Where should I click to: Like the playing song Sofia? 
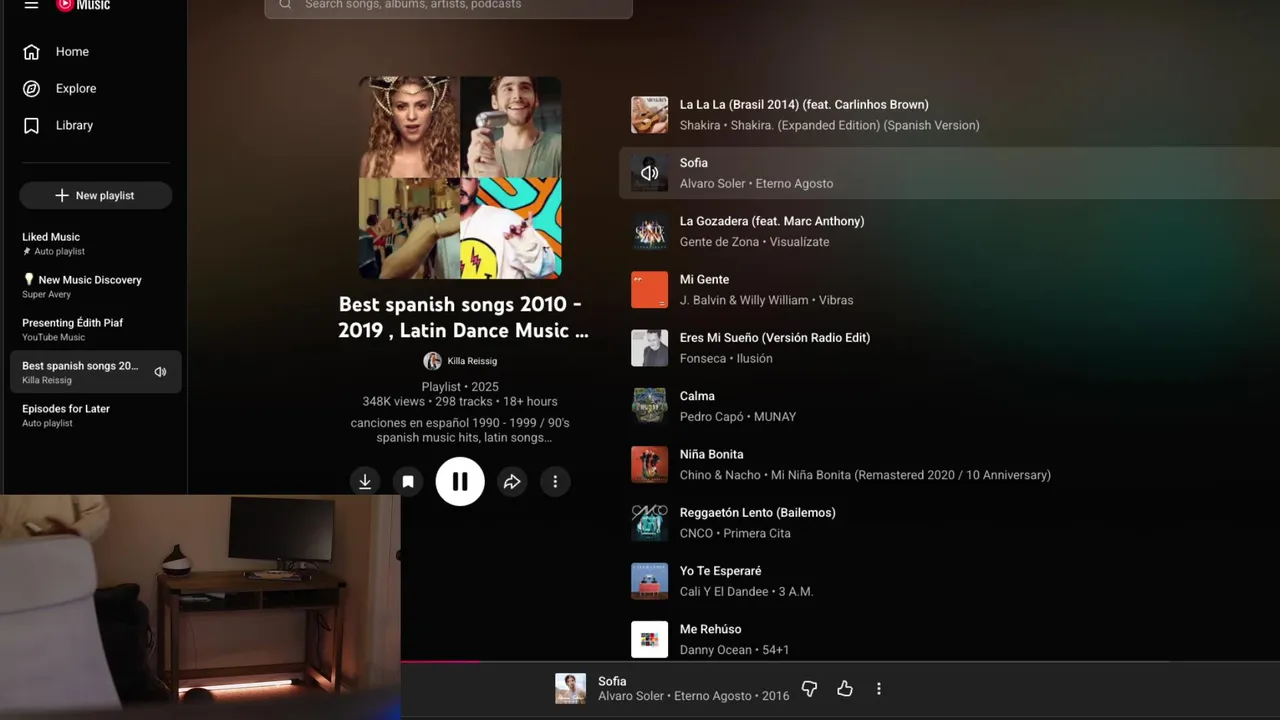pos(845,689)
